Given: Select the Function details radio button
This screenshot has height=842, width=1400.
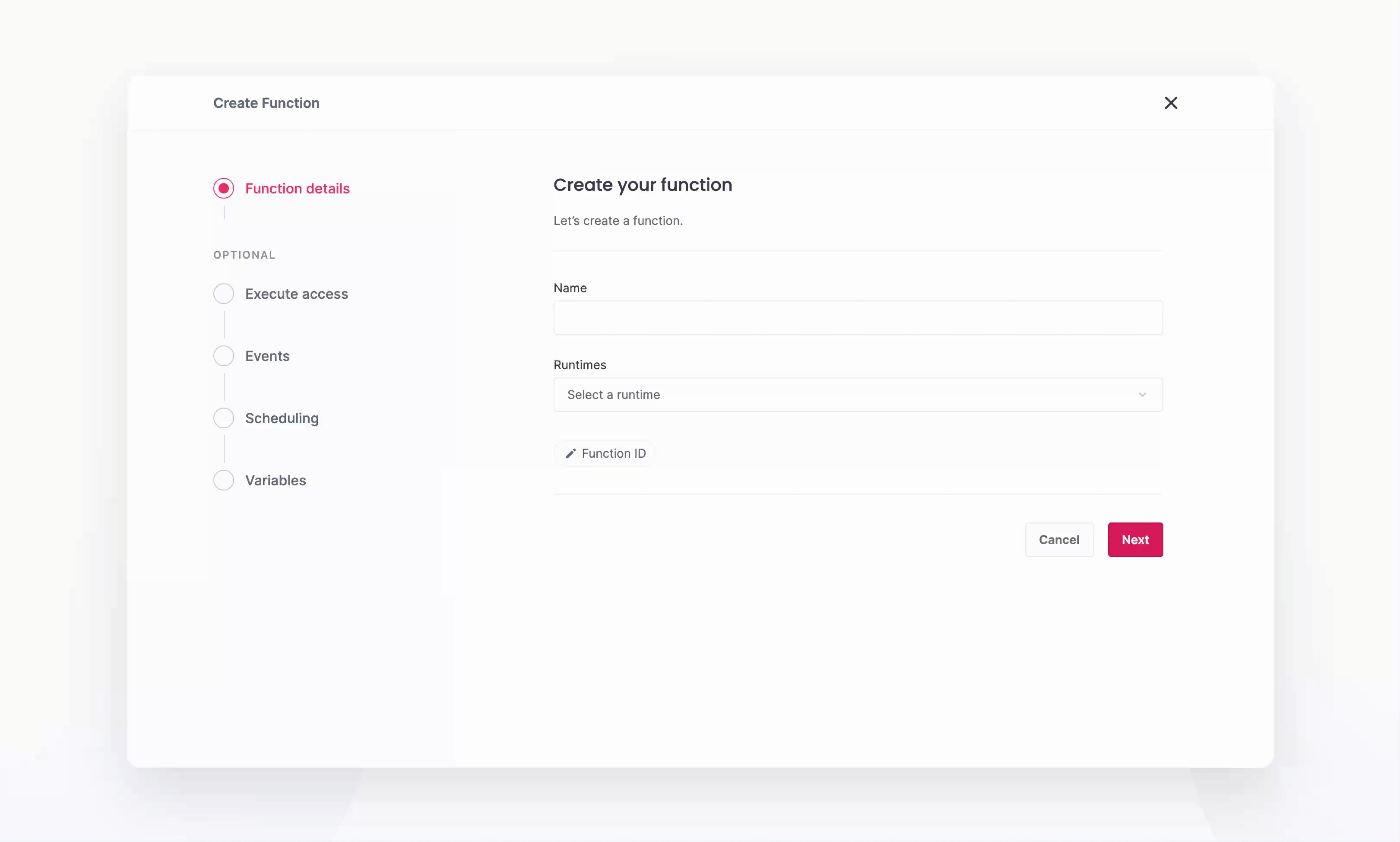Looking at the screenshot, I should [224, 188].
